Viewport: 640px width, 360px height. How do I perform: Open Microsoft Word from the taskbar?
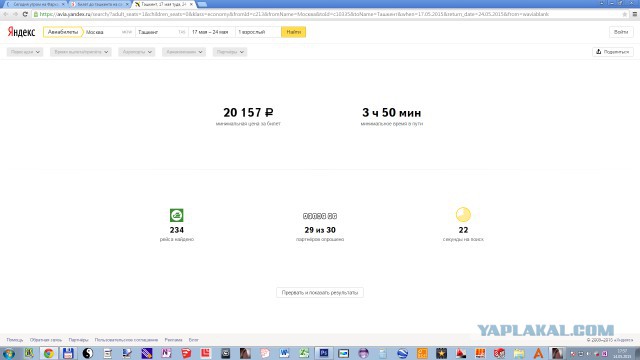click(284, 353)
